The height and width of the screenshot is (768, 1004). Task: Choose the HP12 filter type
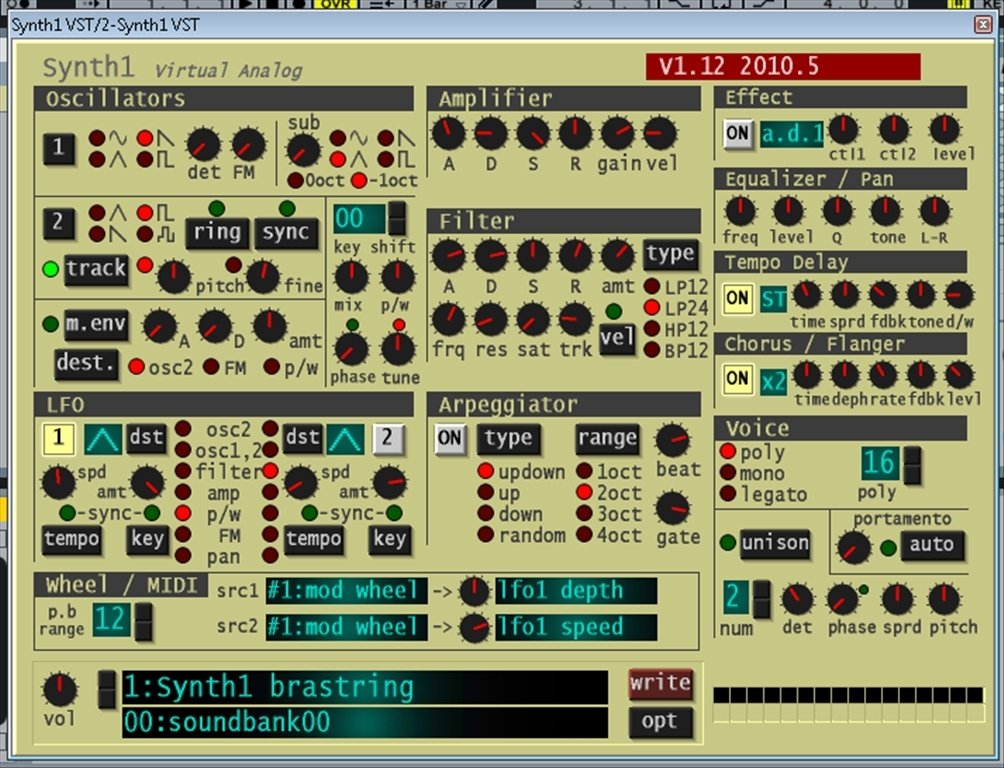pyautogui.click(x=652, y=329)
